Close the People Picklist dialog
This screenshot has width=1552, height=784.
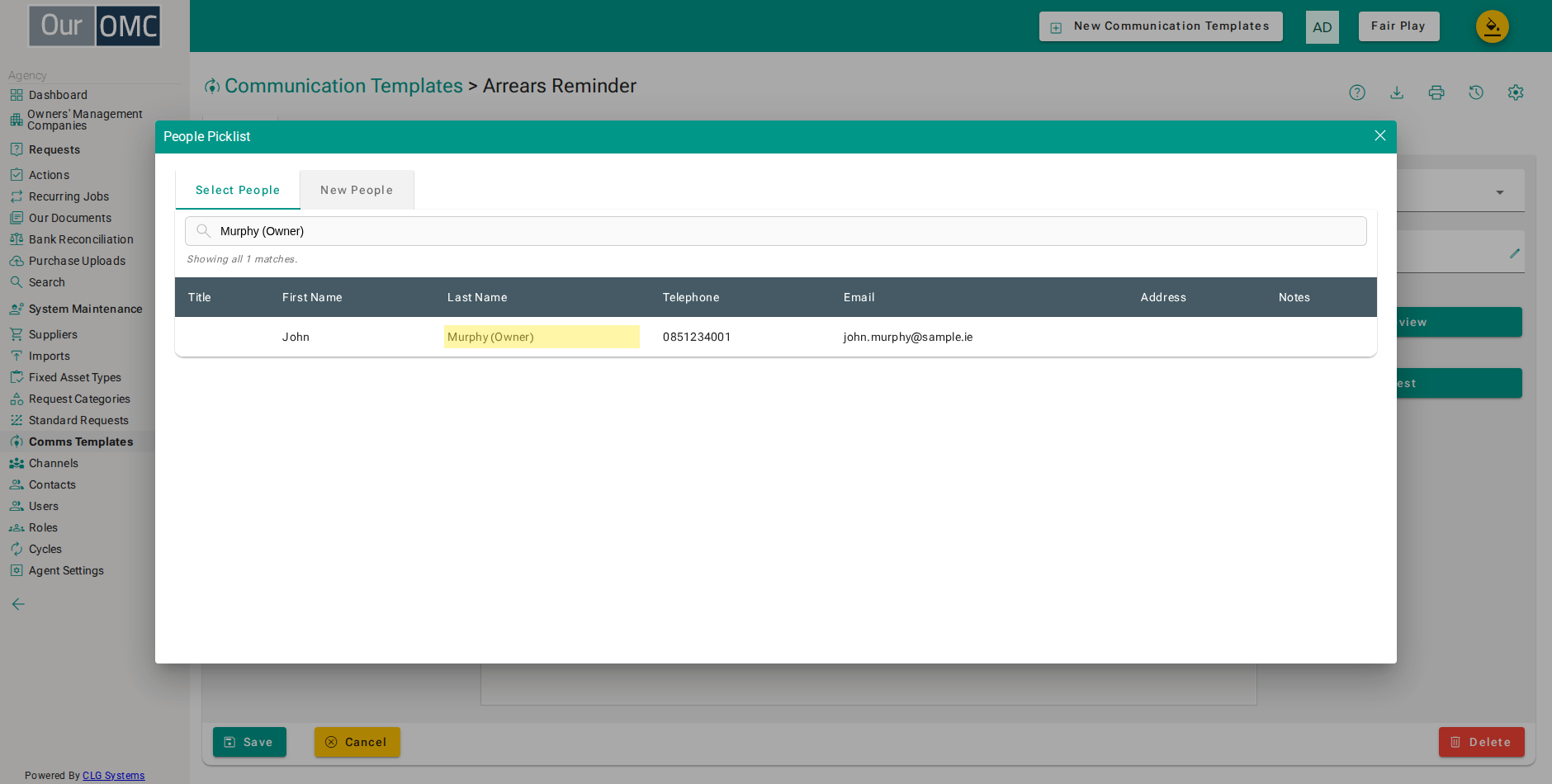point(1379,135)
